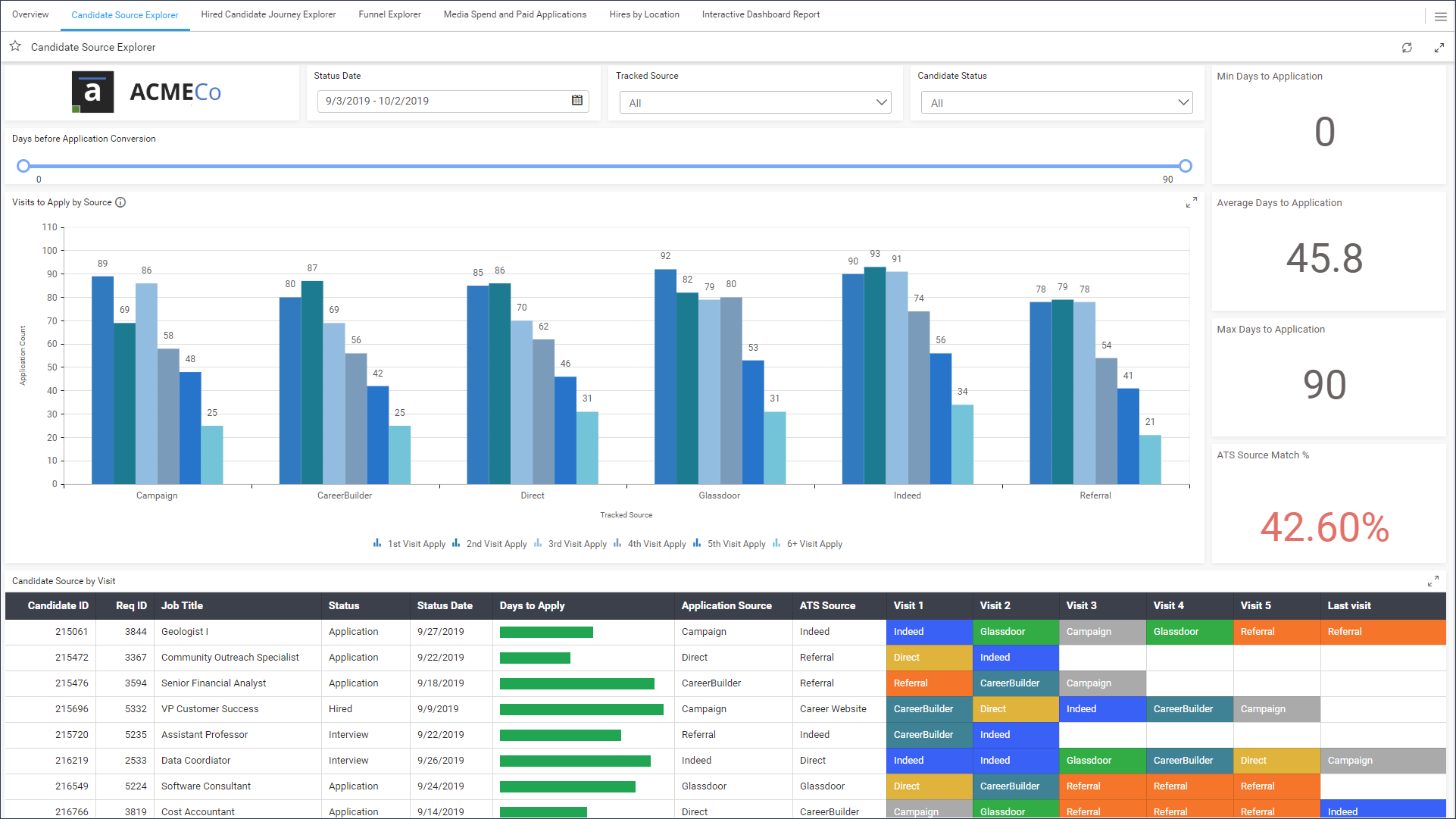Expand the Visits to Apply chart

coord(1191,202)
